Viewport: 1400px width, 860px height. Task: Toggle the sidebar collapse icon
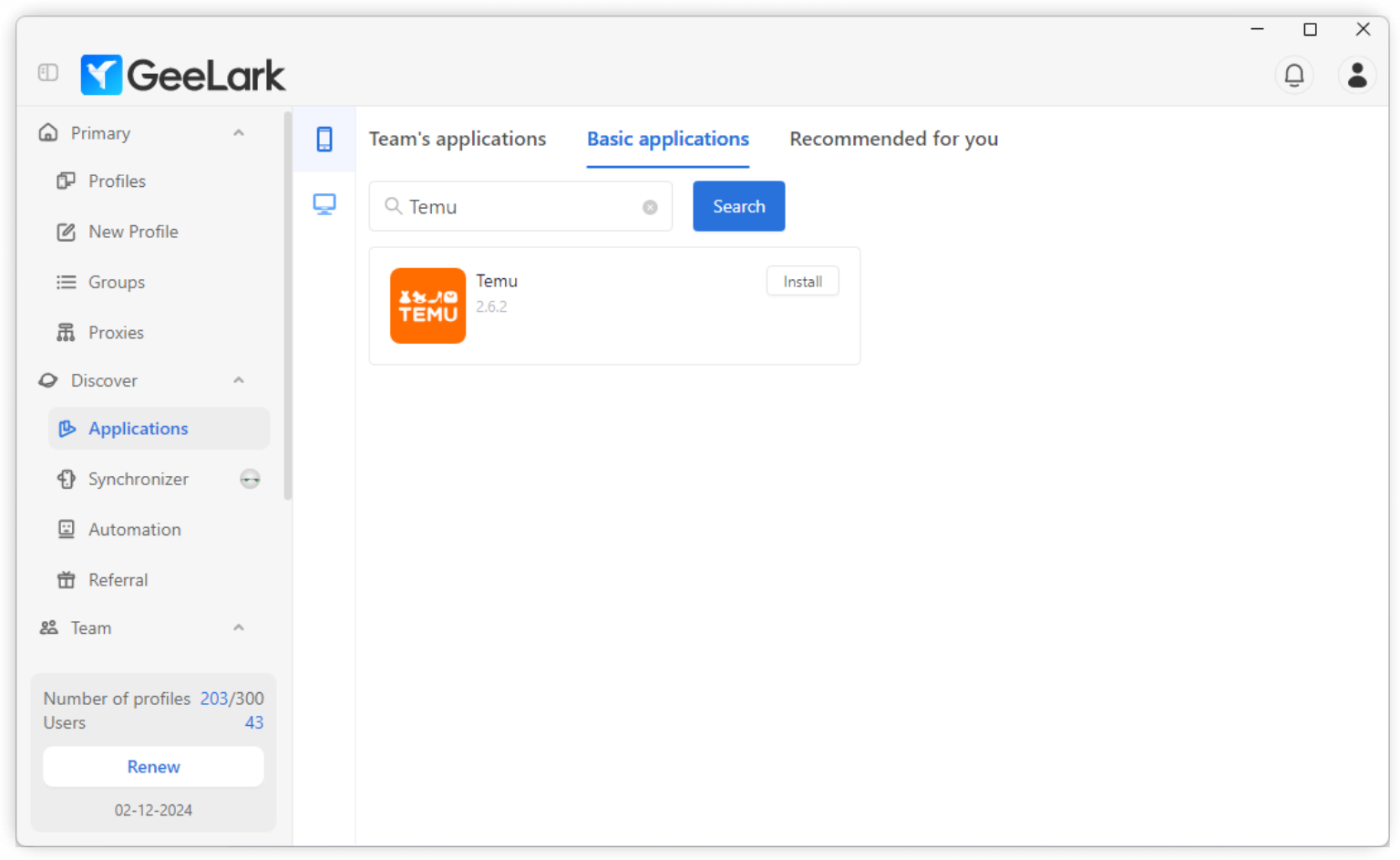pyautogui.click(x=48, y=72)
